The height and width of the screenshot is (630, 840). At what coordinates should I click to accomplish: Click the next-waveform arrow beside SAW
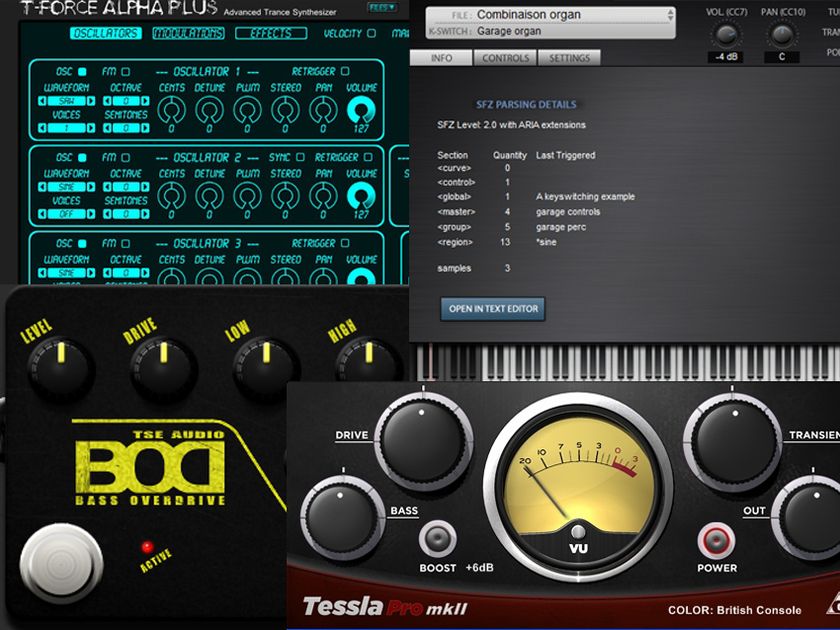(90, 101)
